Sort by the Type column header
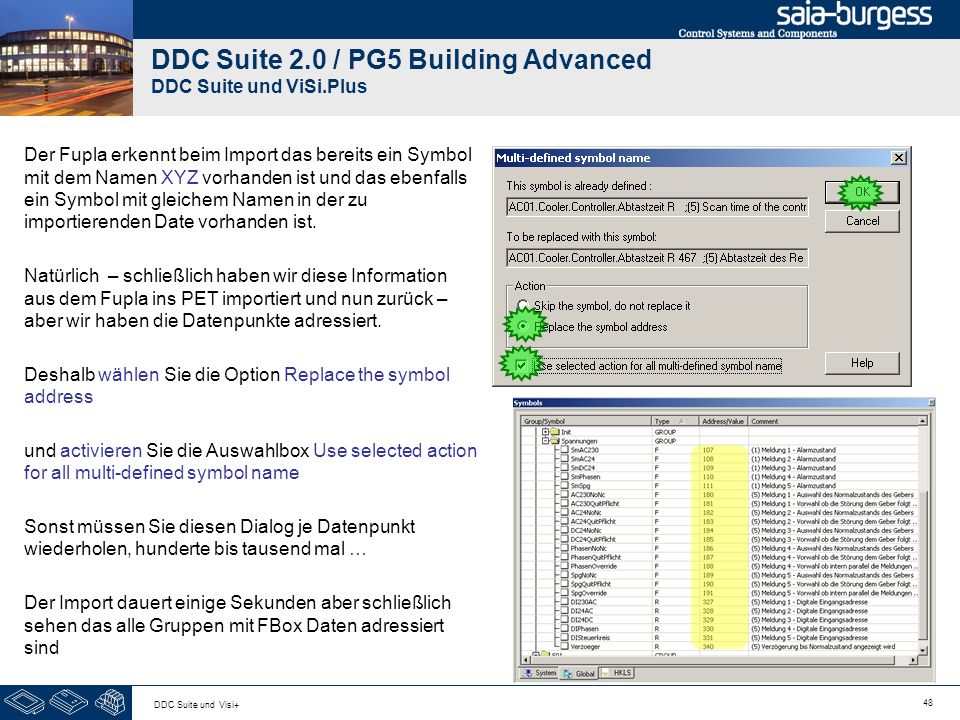 tap(675, 421)
